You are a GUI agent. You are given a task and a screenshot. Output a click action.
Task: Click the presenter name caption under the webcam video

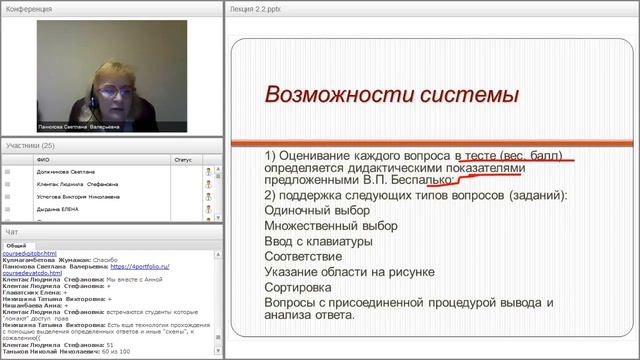click(x=79, y=127)
